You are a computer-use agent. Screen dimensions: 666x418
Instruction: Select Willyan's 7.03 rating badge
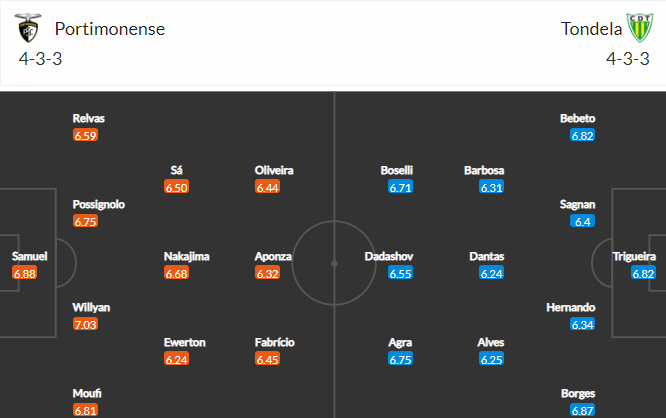tap(85, 325)
